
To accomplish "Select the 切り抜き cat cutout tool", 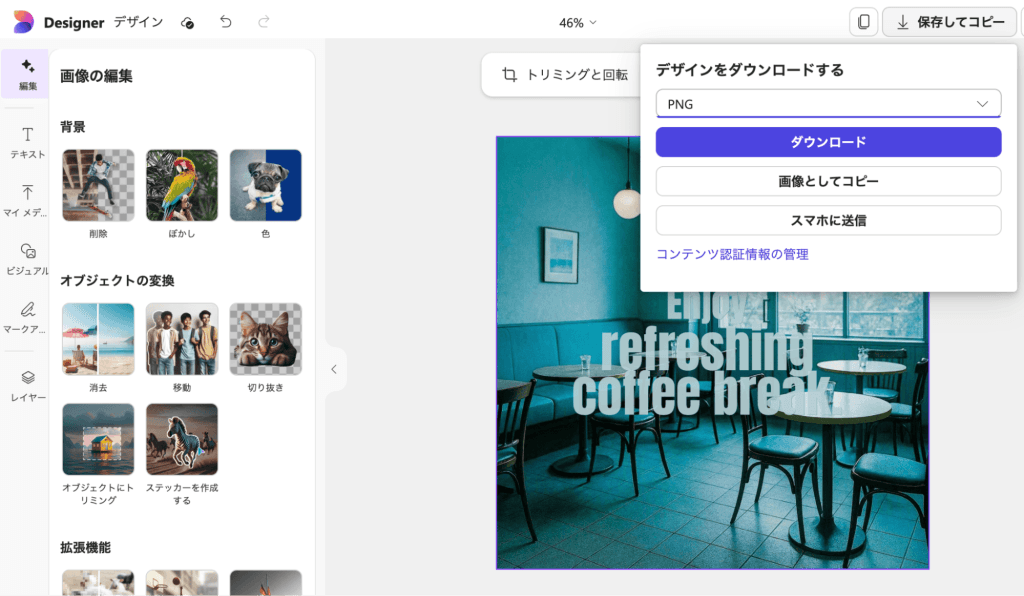I will [265, 339].
